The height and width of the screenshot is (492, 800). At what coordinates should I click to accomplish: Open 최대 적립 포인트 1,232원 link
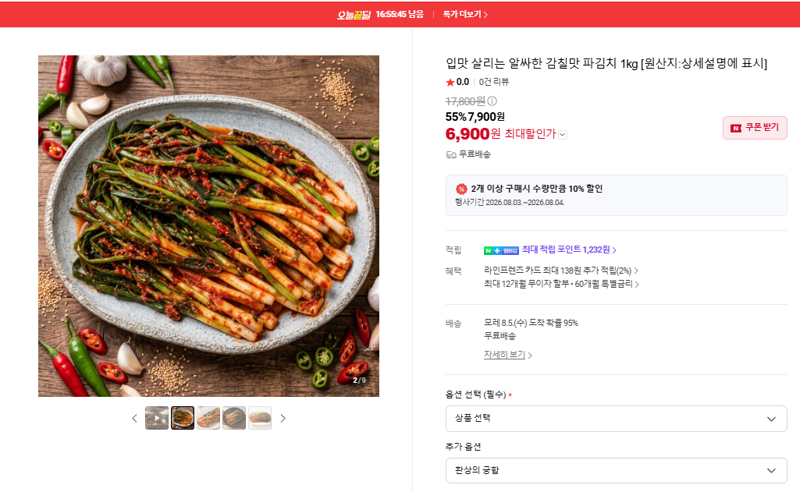[569, 250]
